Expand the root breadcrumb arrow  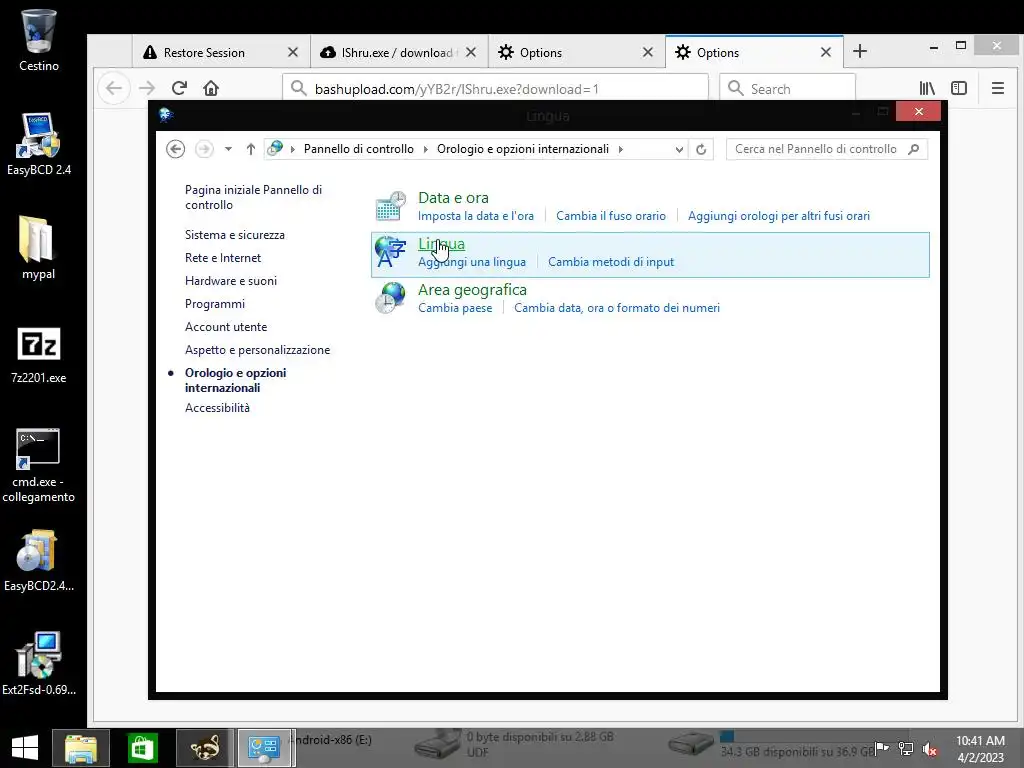(x=293, y=149)
